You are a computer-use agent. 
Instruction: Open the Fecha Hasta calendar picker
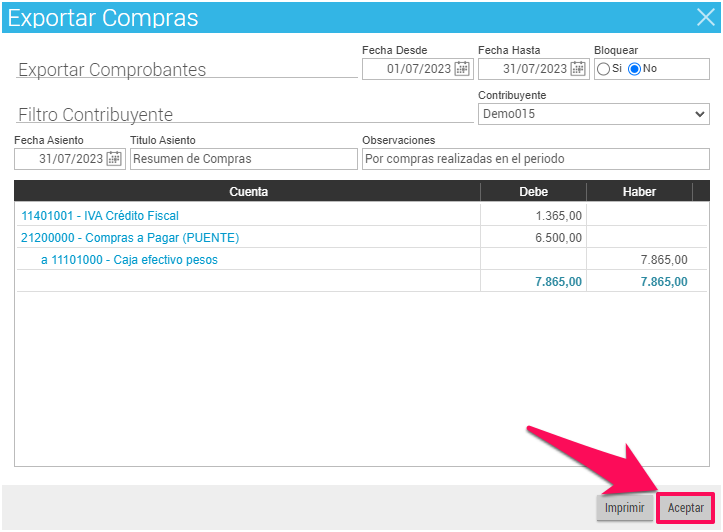point(578,69)
